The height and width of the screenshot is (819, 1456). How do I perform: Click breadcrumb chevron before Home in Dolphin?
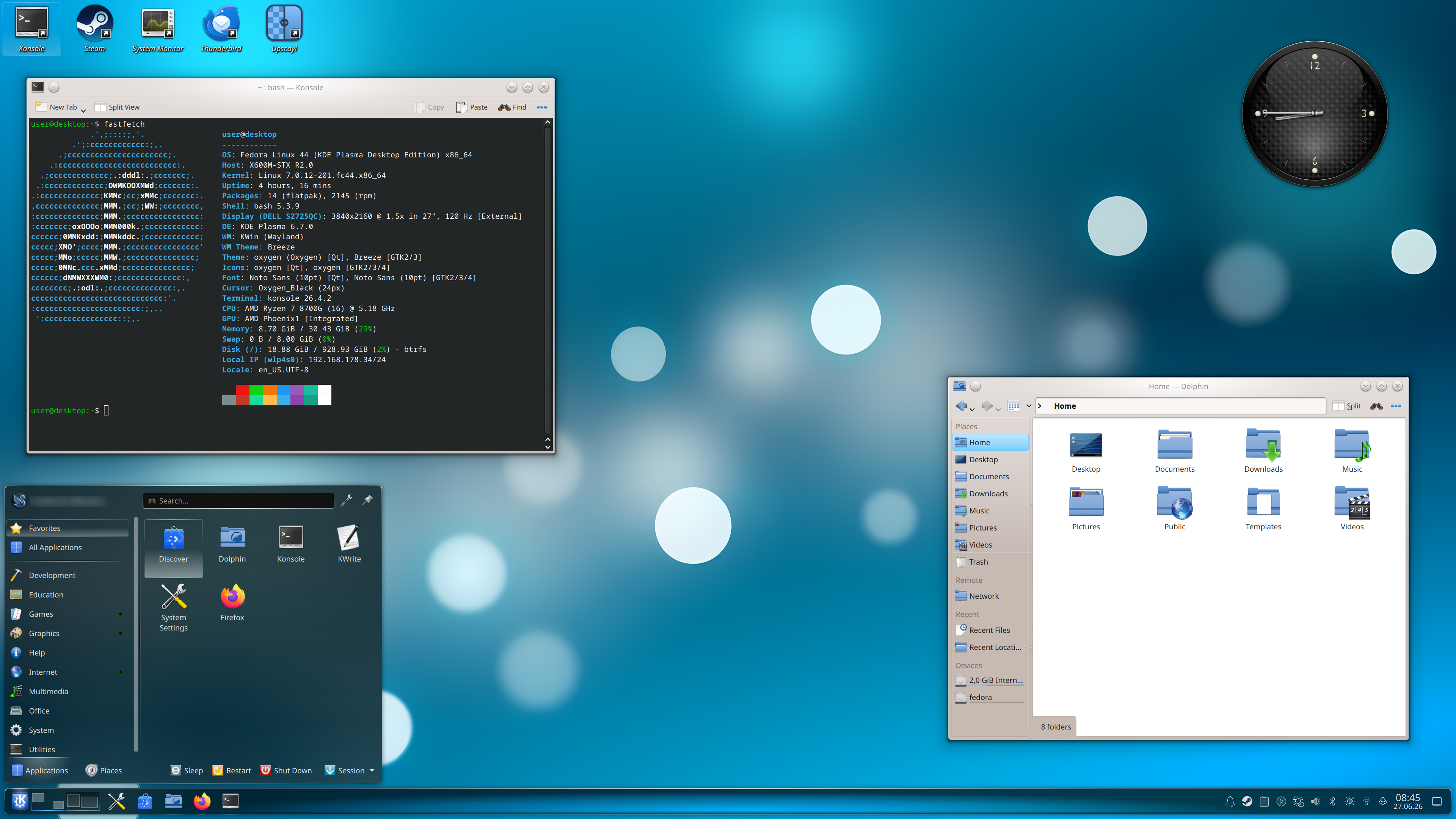(x=1039, y=406)
